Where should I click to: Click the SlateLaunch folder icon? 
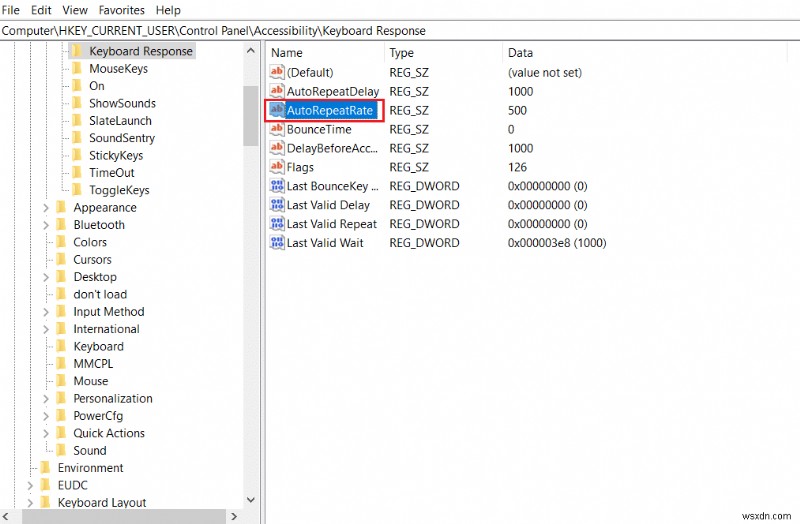tap(77, 120)
